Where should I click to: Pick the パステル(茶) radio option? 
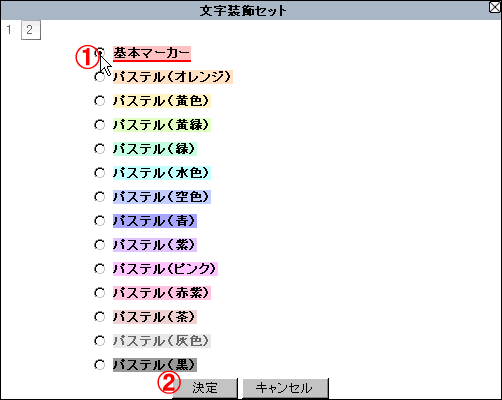point(100,317)
